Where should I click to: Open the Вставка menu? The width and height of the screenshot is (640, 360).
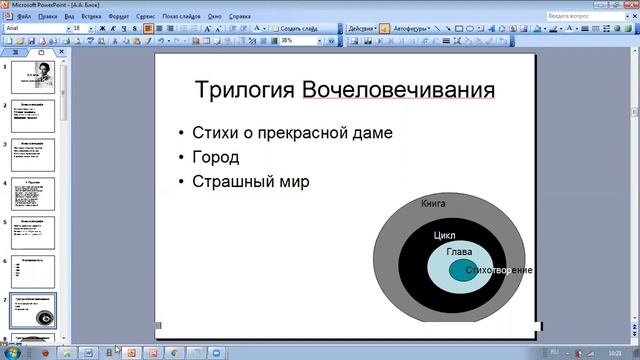click(x=91, y=16)
